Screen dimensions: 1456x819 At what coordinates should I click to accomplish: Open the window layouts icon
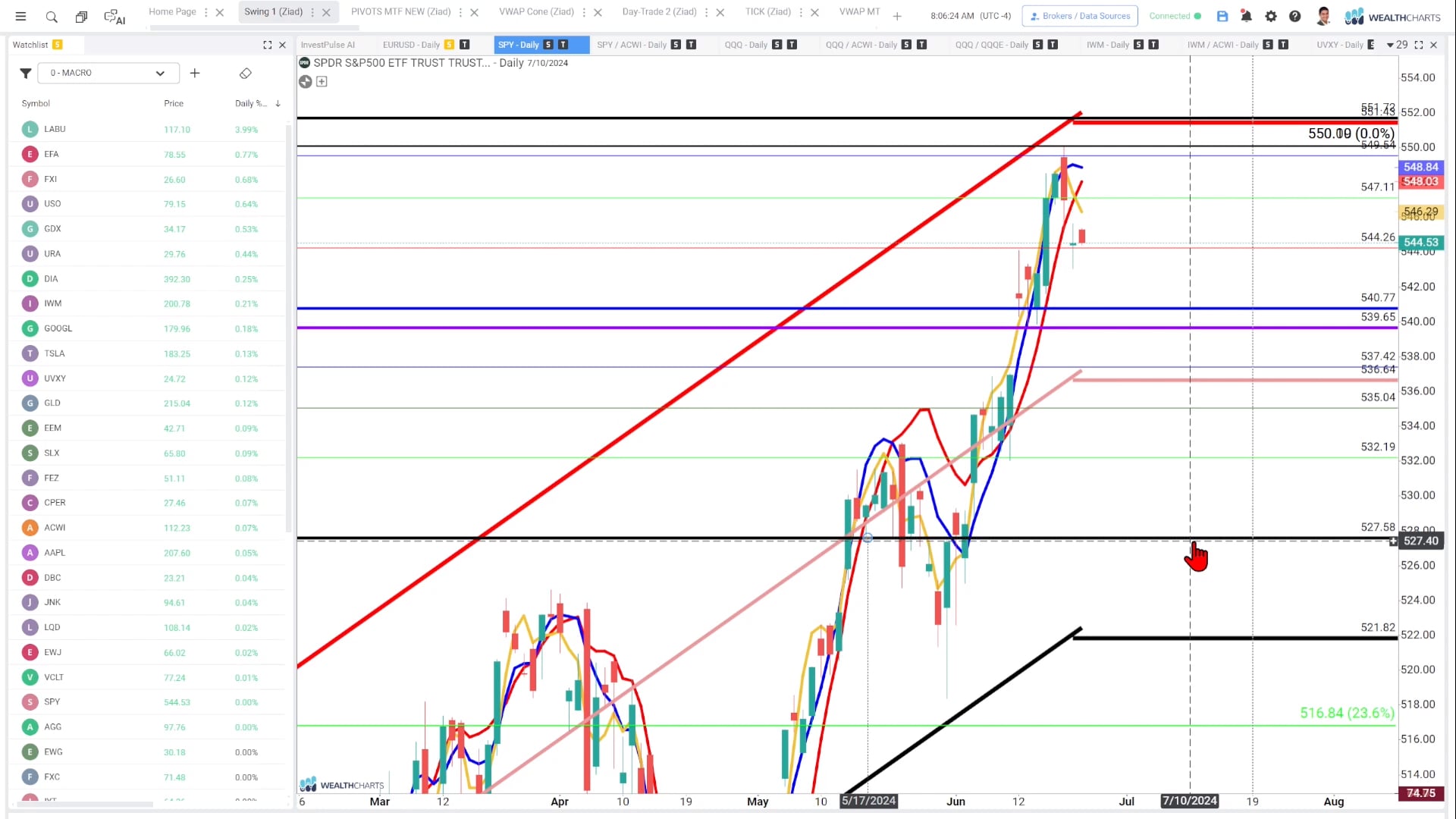click(81, 16)
